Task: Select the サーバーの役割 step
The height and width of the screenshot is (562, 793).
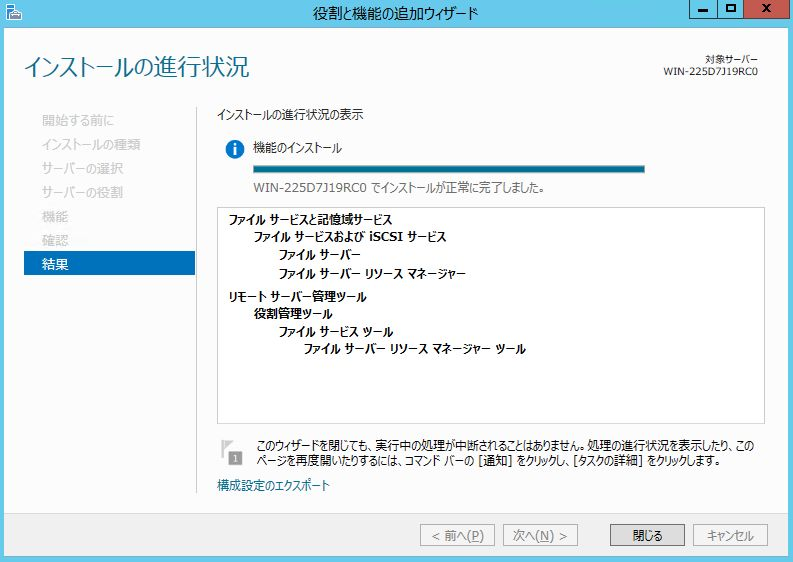Action: 83,192
